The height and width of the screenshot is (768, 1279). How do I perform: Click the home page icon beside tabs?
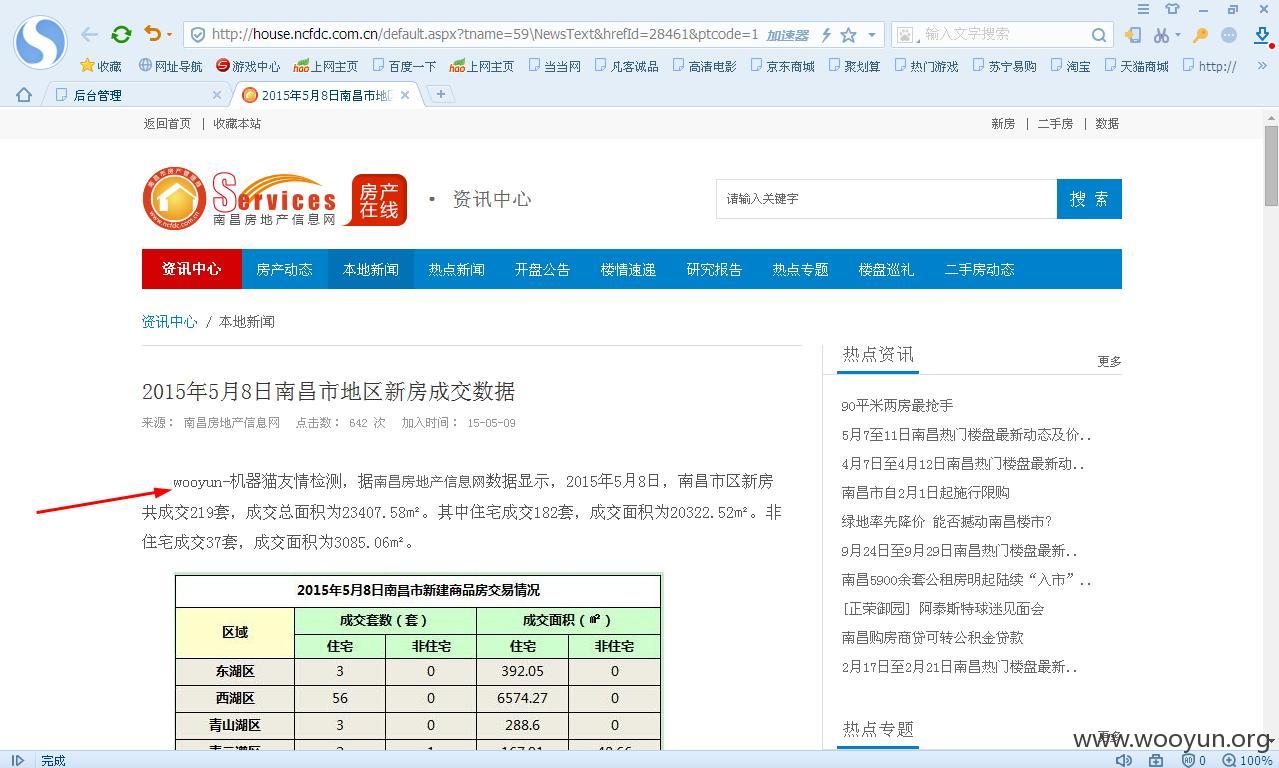point(24,95)
